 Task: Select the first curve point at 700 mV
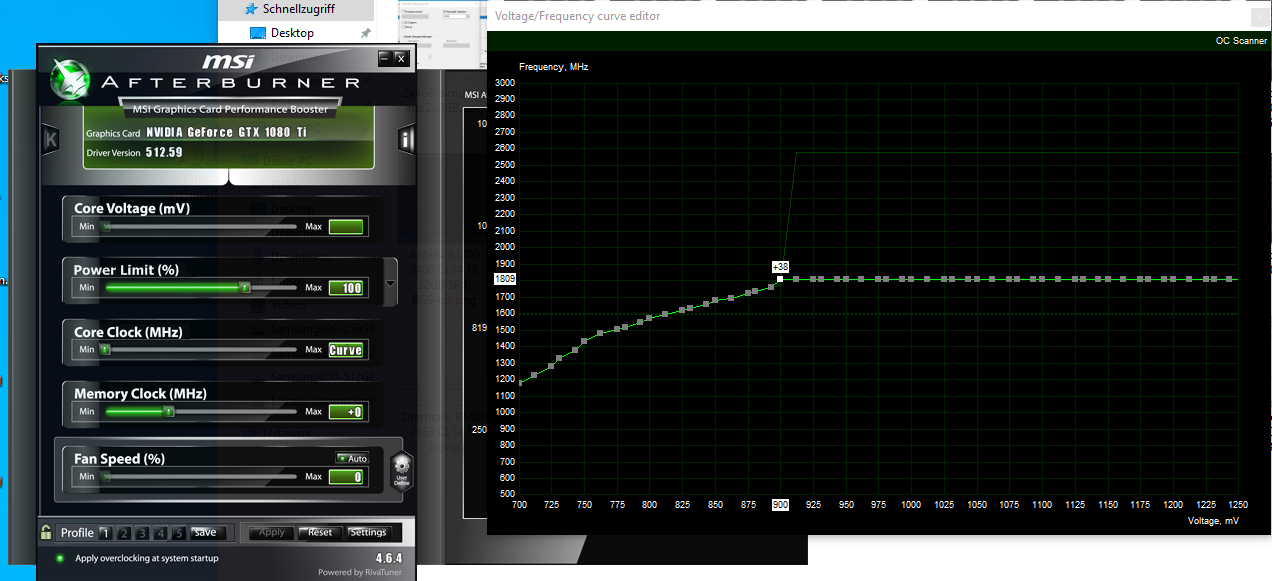(x=520, y=381)
